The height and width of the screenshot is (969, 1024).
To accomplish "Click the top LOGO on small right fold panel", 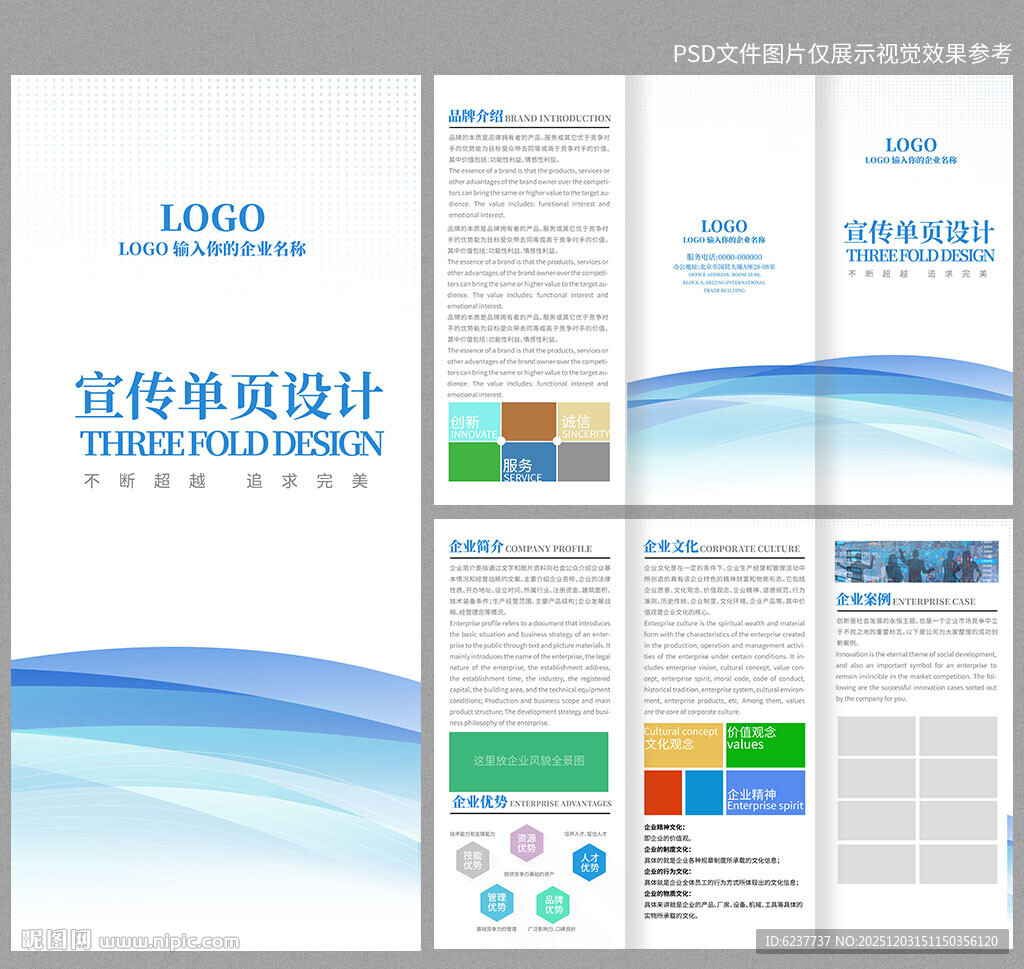I will (911, 145).
